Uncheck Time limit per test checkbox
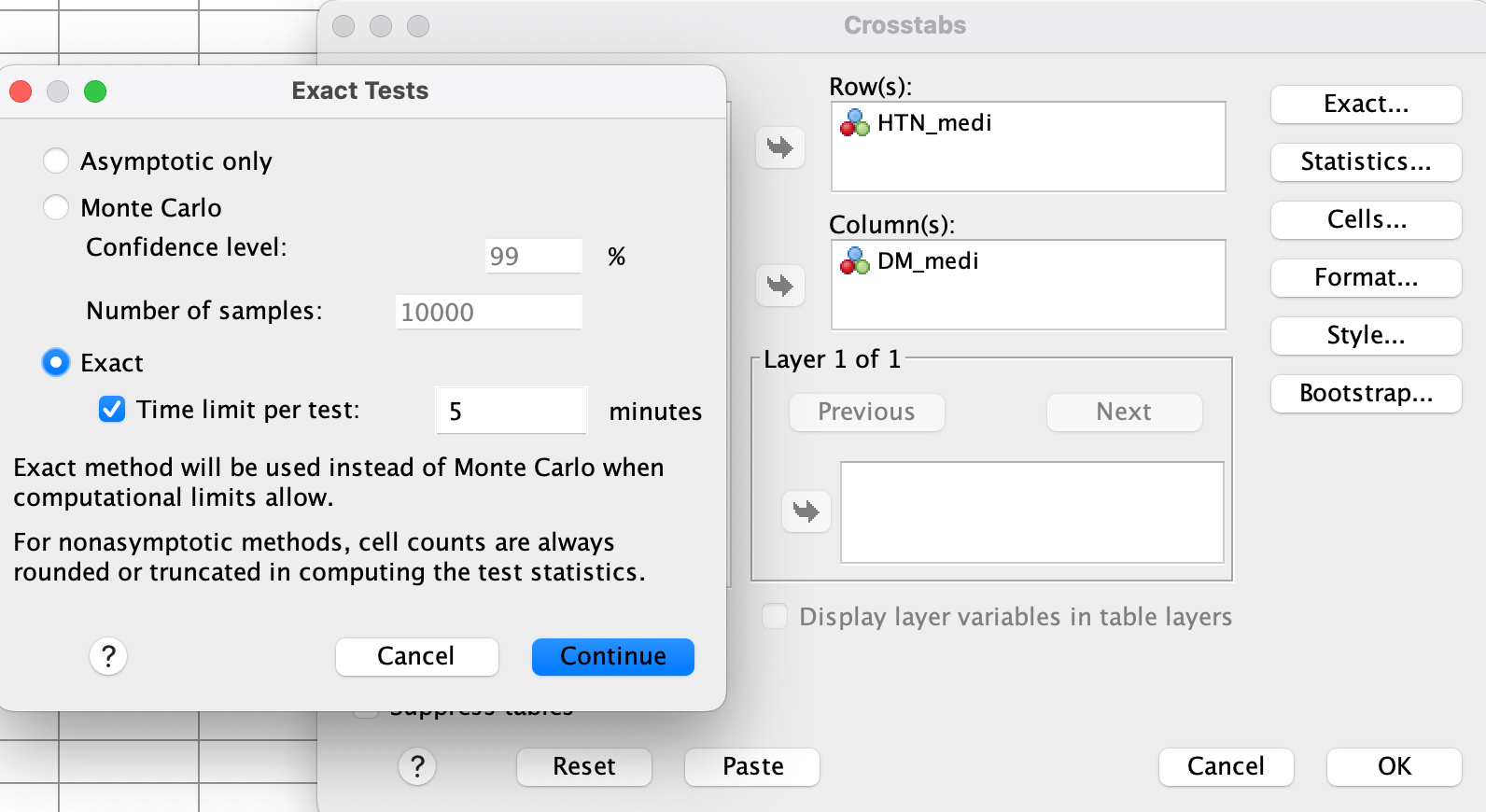The image size is (1486, 812). [112, 410]
